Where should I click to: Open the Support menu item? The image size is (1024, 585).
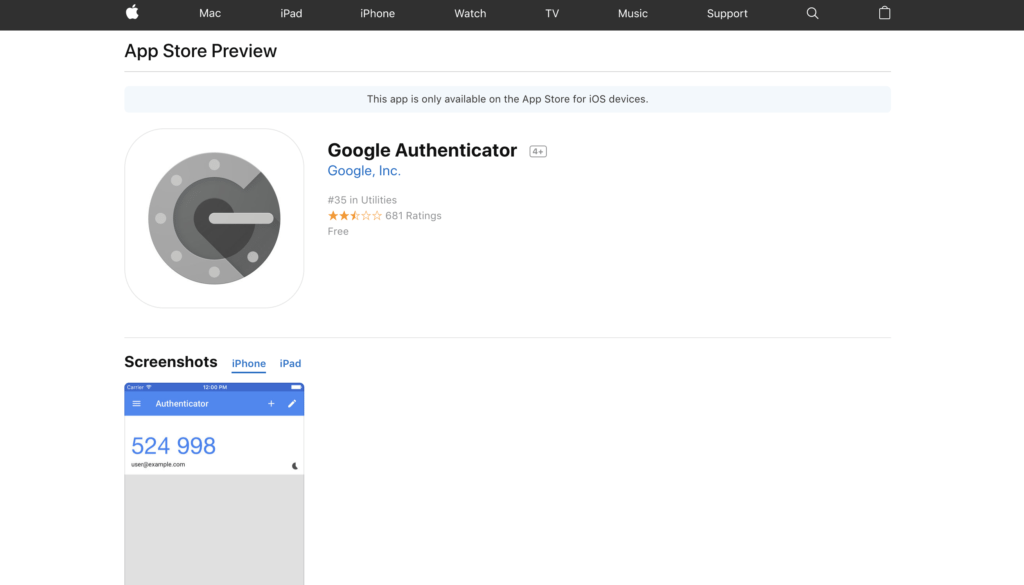click(727, 13)
